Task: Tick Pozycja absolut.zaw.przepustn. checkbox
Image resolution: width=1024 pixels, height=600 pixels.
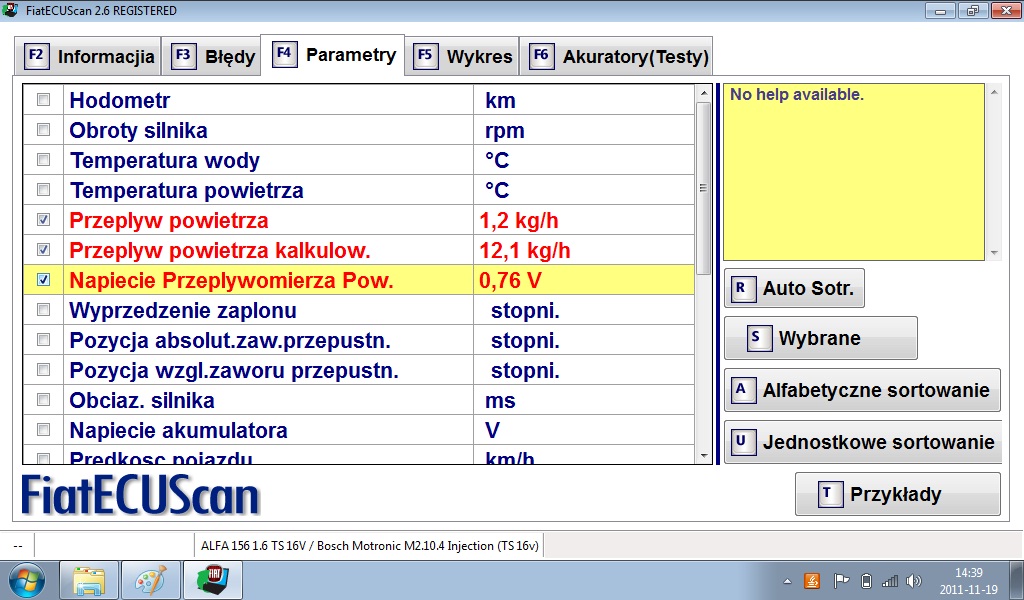Action: coord(44,340)
